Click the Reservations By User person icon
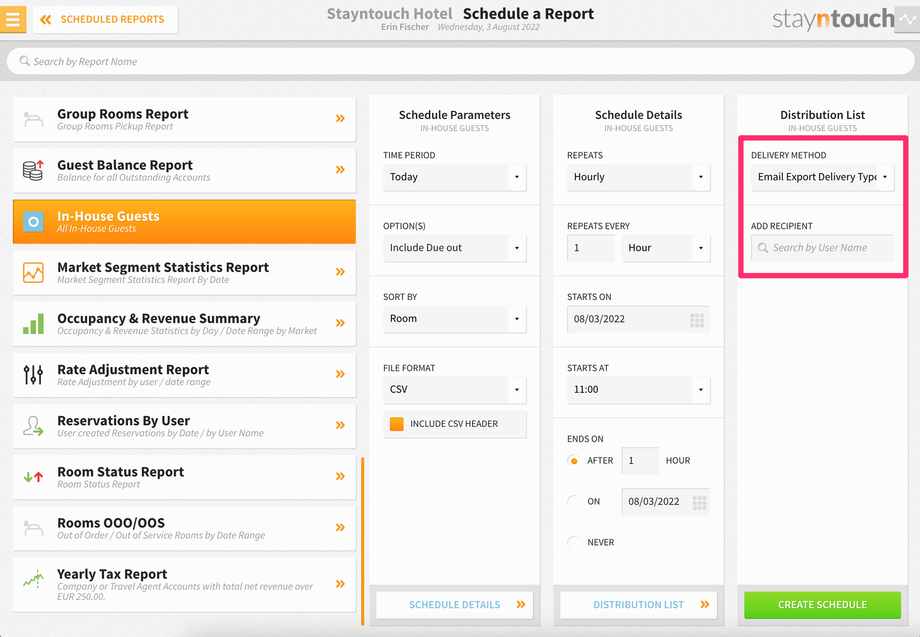 point(33,426)
